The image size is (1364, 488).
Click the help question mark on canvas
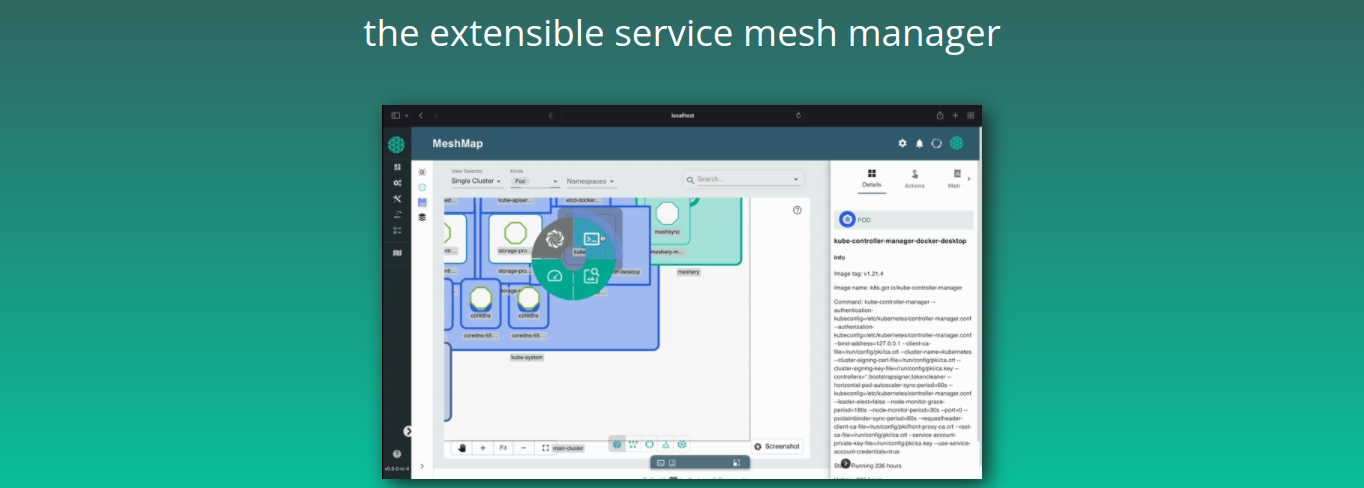point(797,210)
